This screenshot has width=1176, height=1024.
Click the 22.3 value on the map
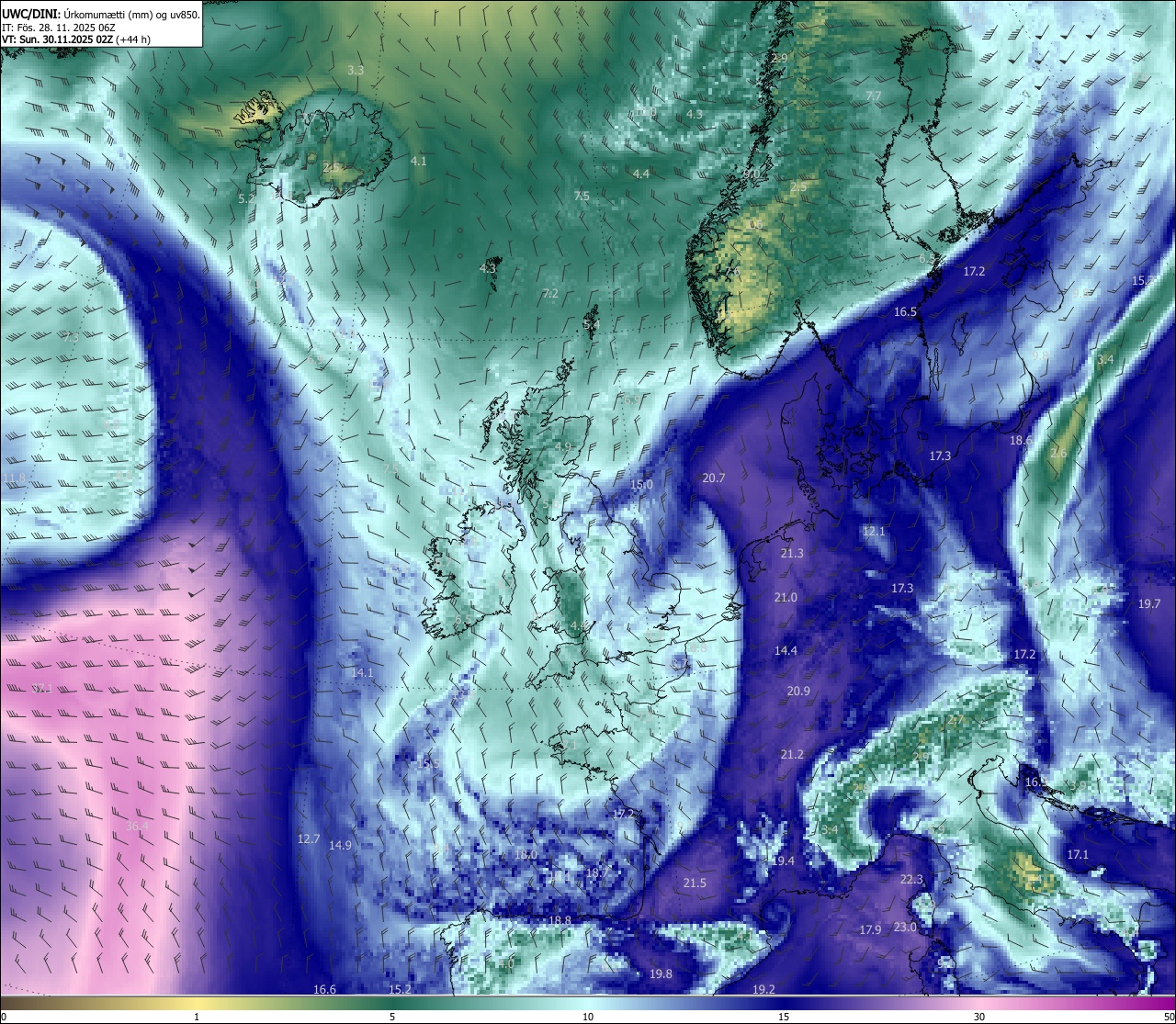click(x=911, y=880)
